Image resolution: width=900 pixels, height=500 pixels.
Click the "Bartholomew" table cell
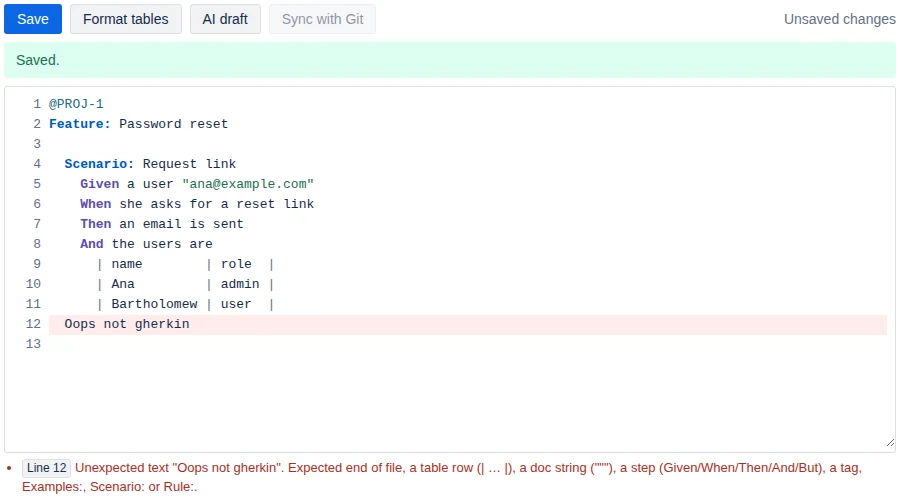[154, 304]
